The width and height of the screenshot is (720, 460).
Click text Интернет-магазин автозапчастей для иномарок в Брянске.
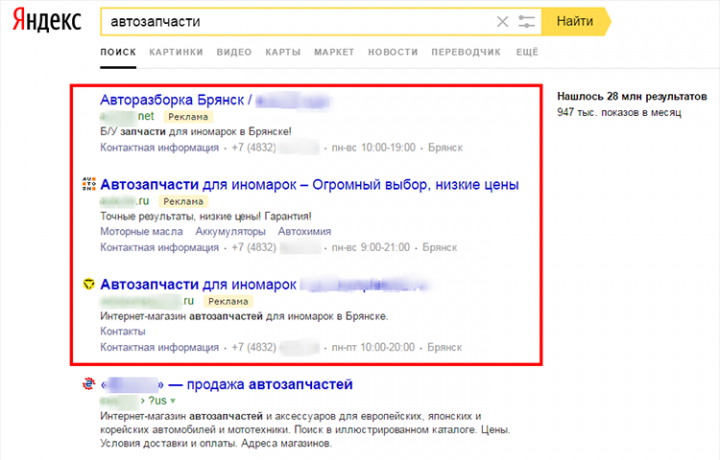244,316
